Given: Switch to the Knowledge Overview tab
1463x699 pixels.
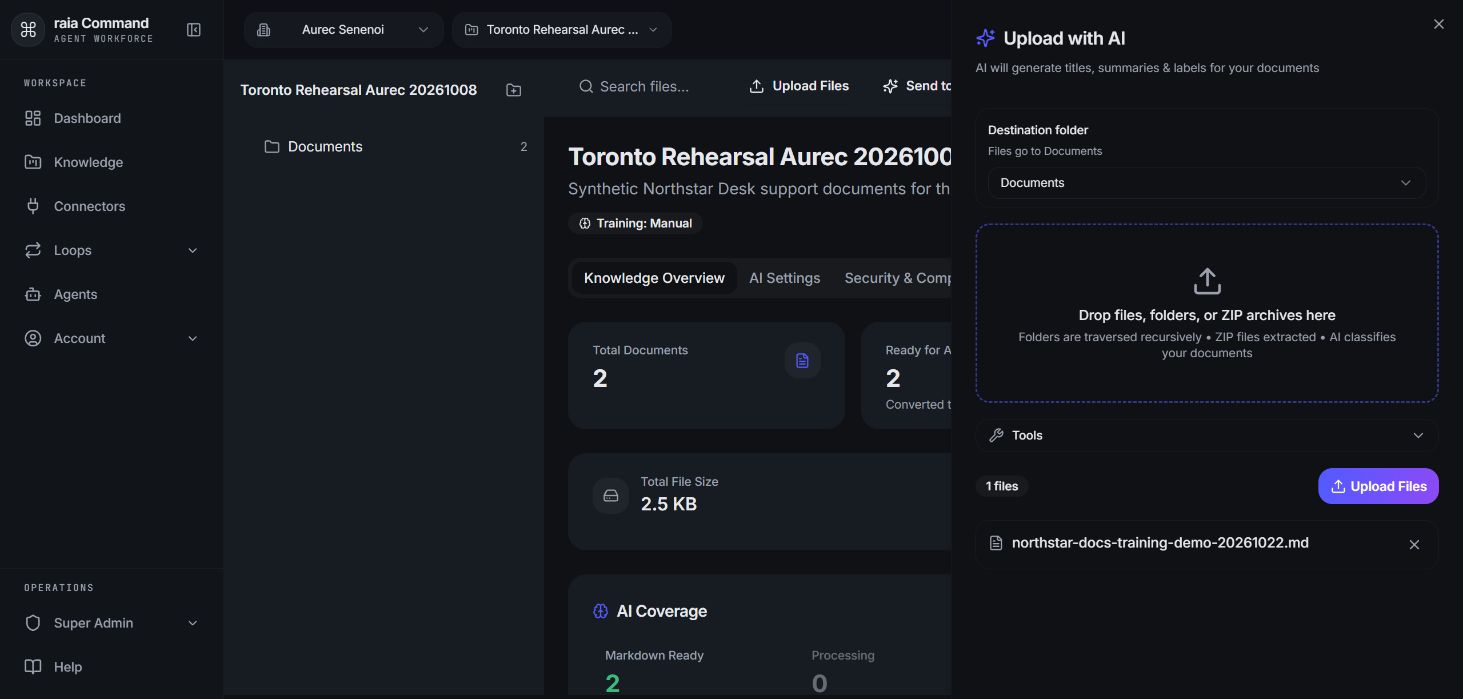Looking at the screenshot, I should click(654, 278).
